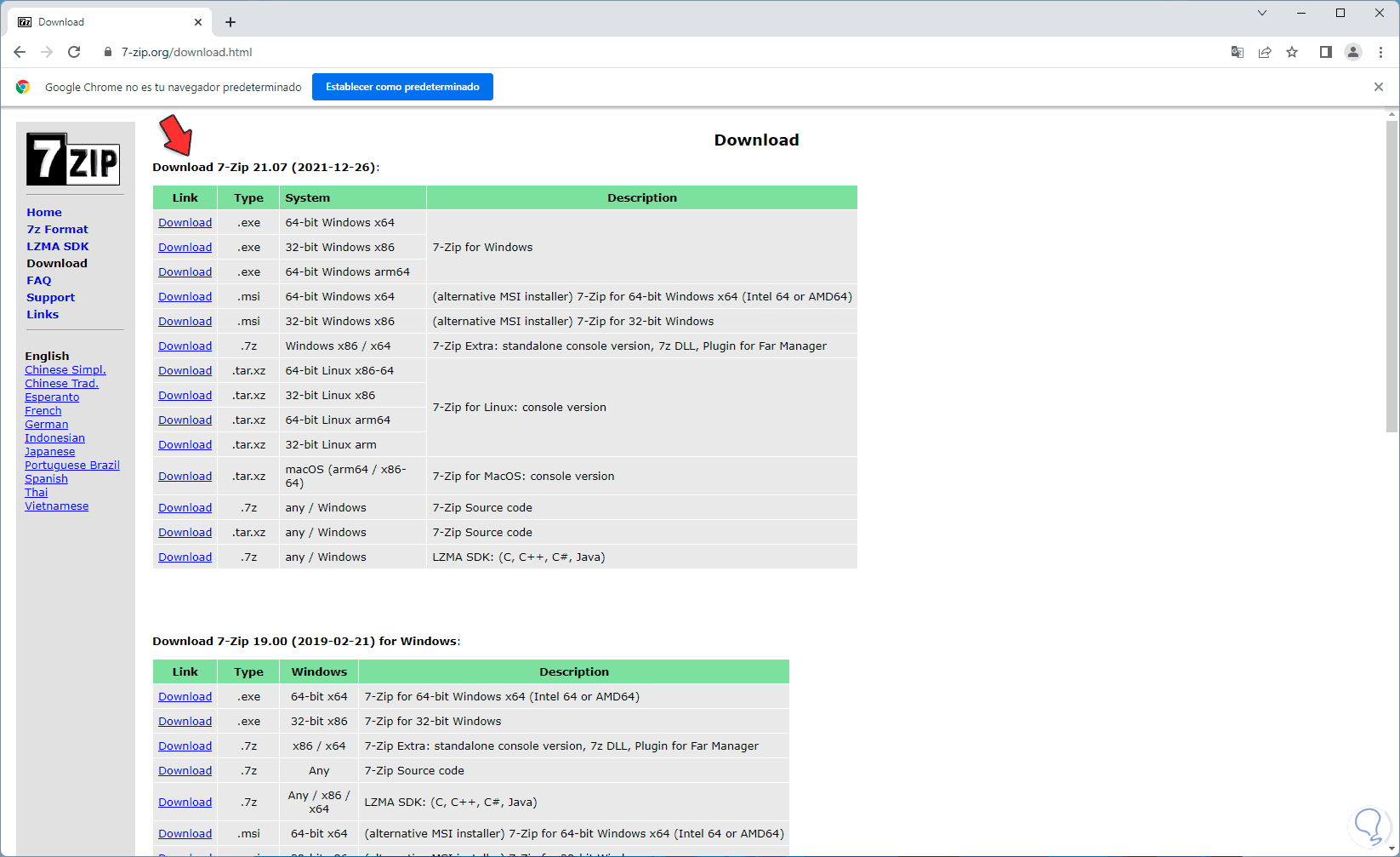This screenshot has height=857, width=1400.
Task: Download 21.07 LZMA SDK .7z archive
Action: pos(185,557)
